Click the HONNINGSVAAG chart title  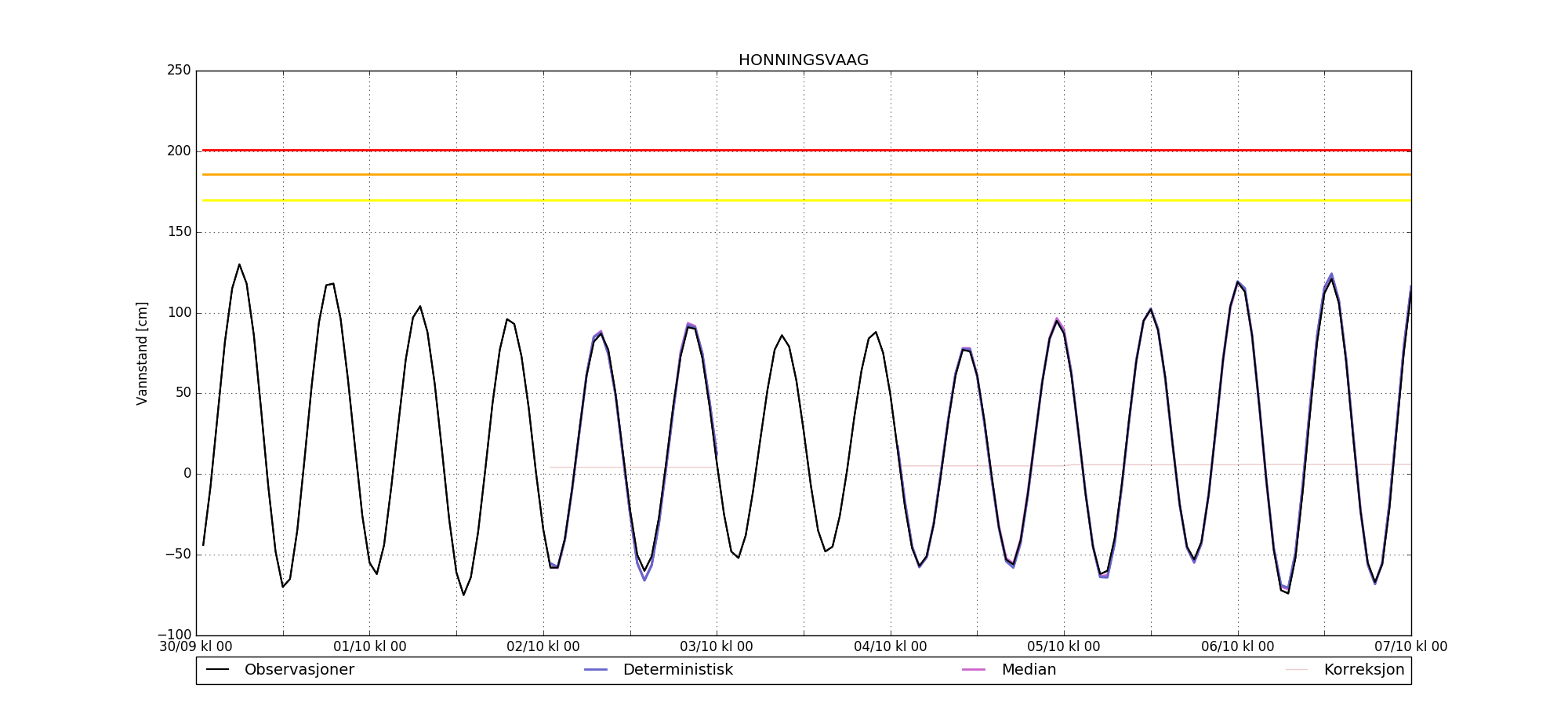pyautogui.click(x=803, y=60)
